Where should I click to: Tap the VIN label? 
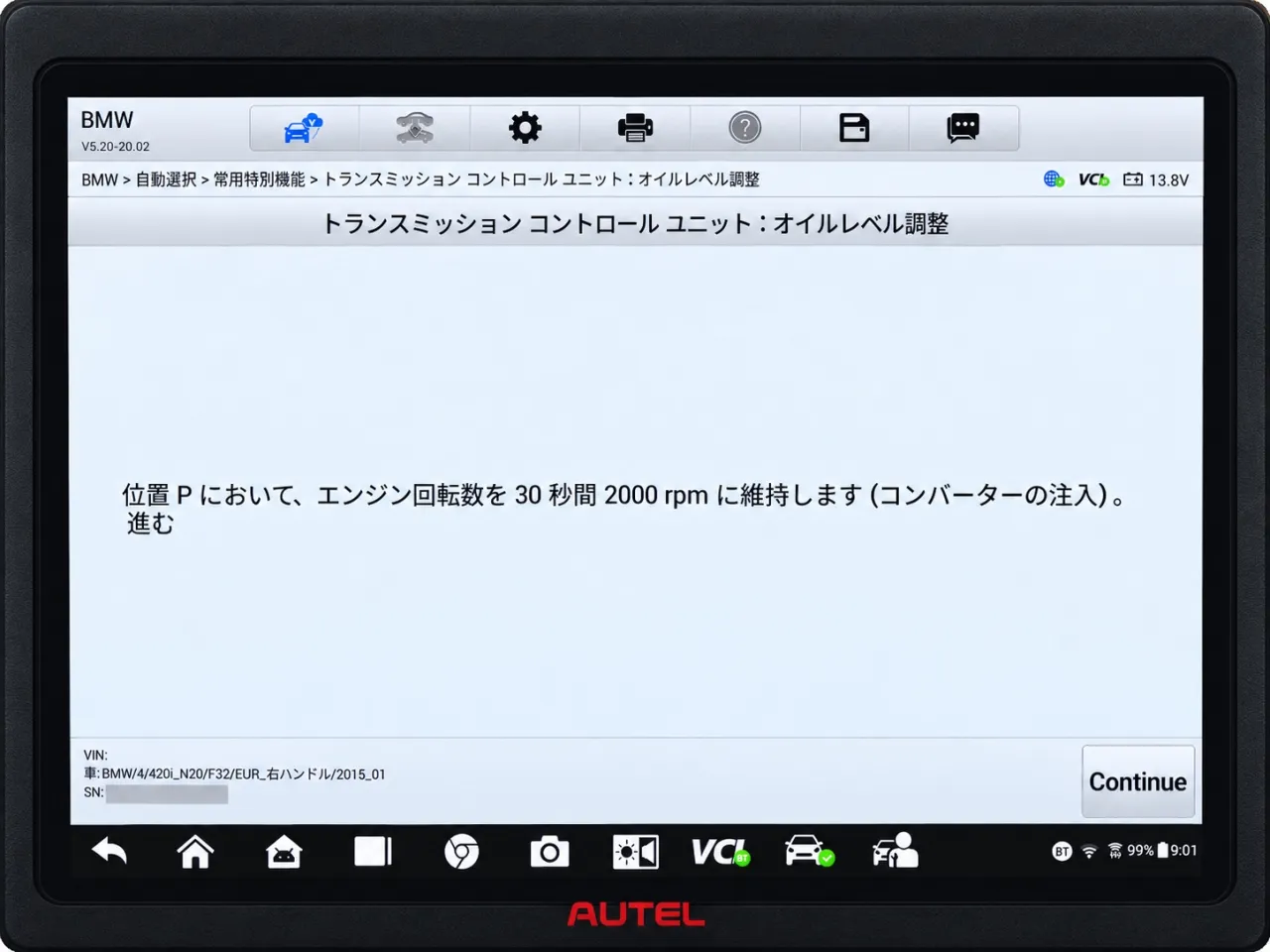95,755
